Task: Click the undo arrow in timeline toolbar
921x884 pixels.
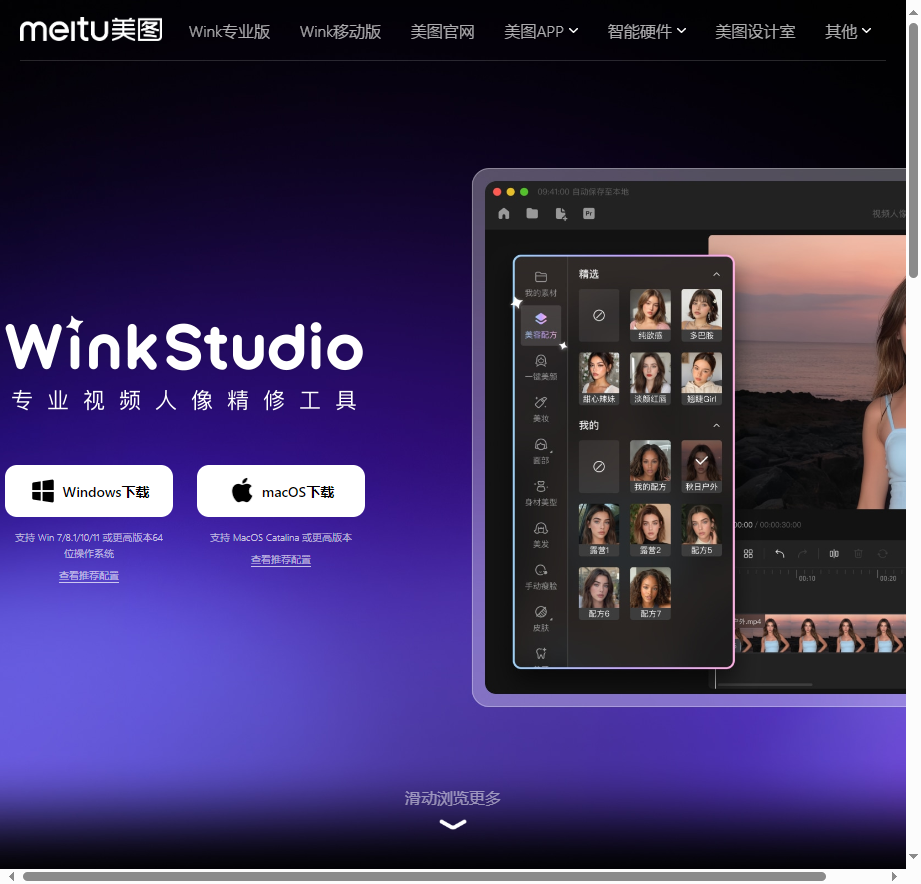Action: tap(779, 553)
